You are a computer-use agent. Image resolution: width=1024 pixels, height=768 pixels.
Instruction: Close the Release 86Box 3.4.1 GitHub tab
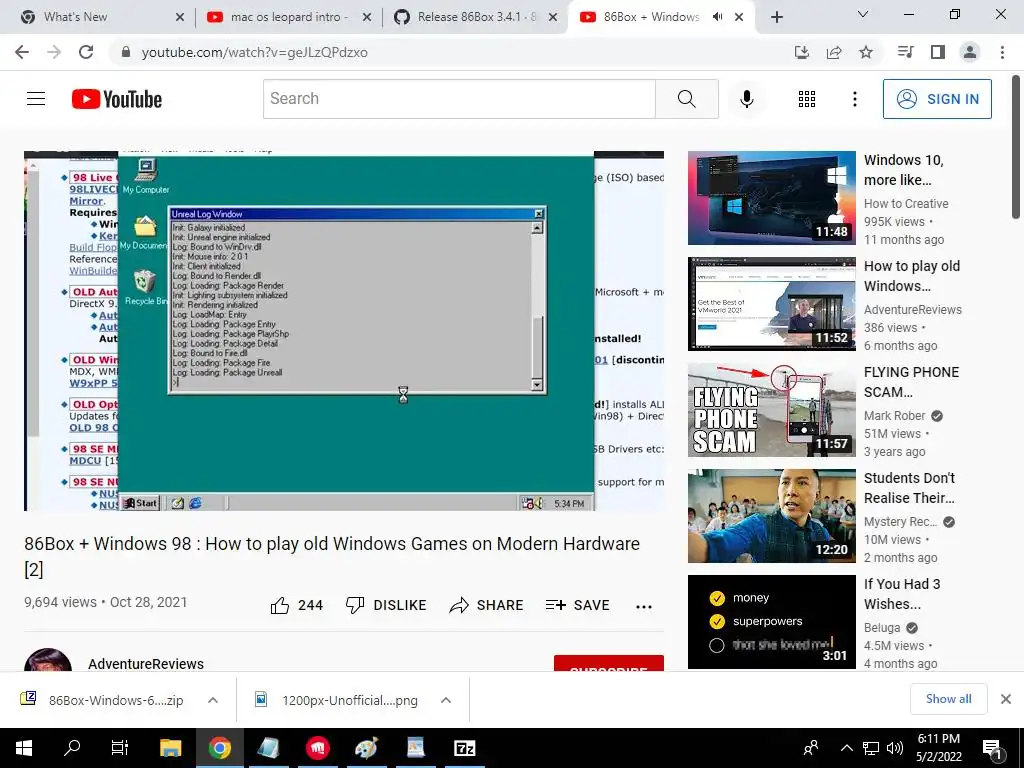point(553,17)
